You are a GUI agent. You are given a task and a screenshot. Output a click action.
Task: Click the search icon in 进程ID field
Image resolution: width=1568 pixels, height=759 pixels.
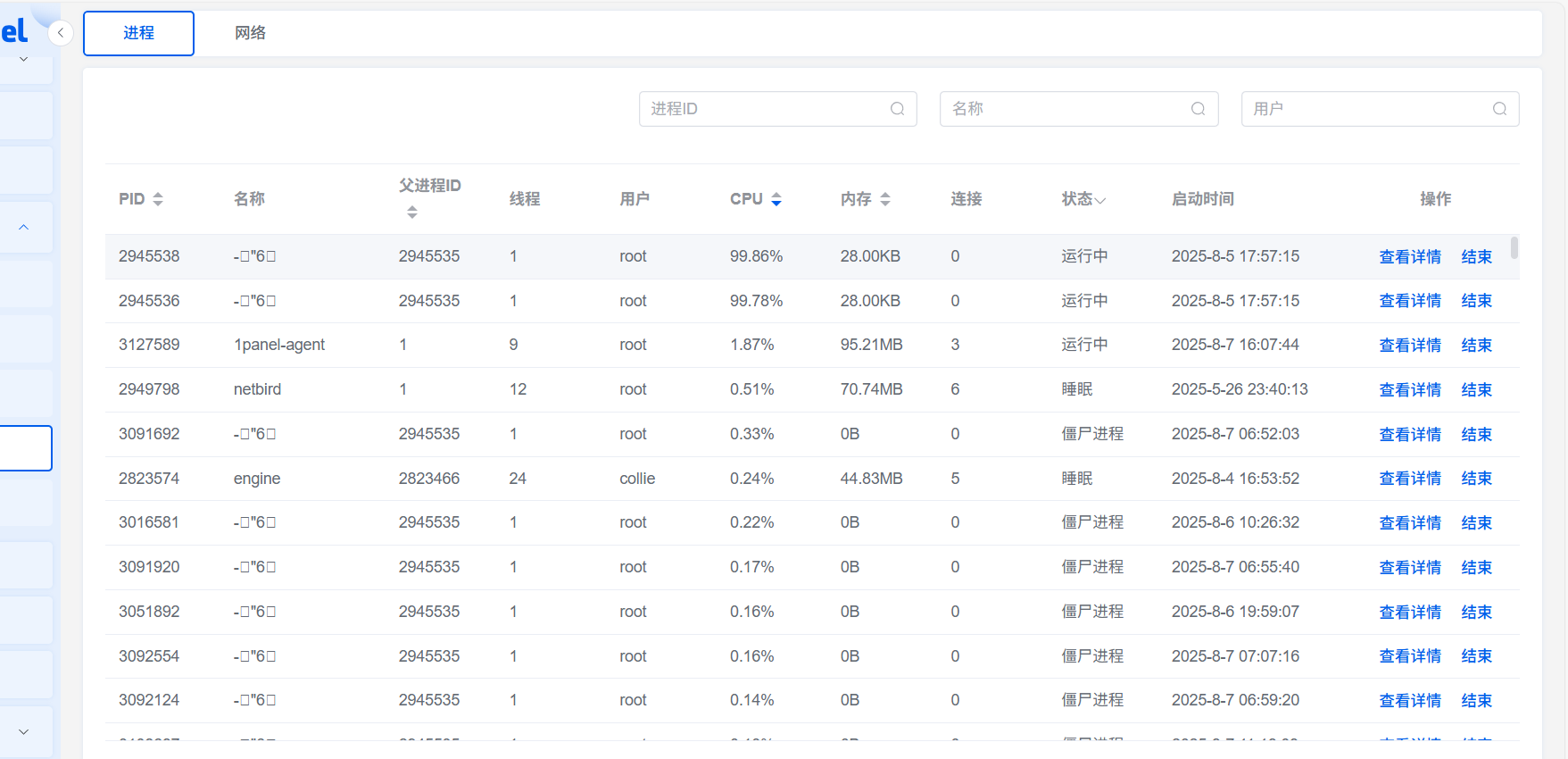pos(897,109)
